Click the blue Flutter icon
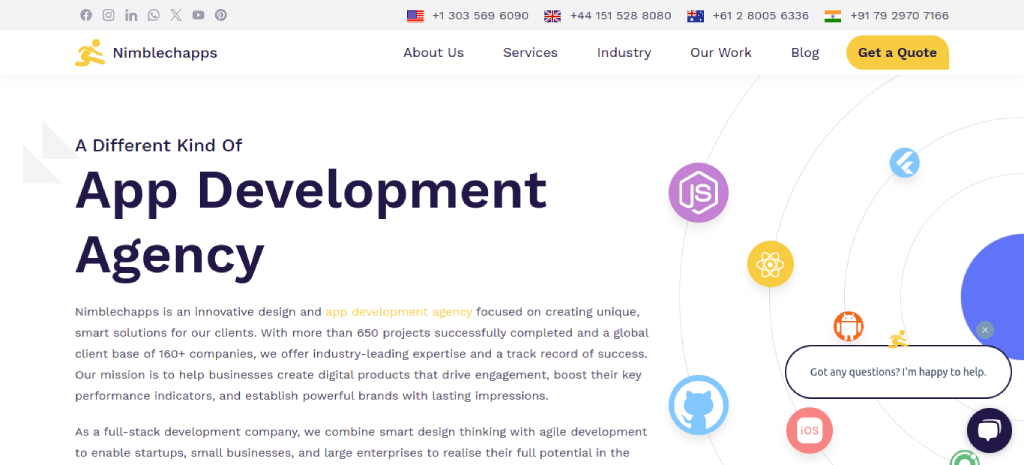This screenshot has width=1024, height=465. pyautogui.click(x=904, y=162)
